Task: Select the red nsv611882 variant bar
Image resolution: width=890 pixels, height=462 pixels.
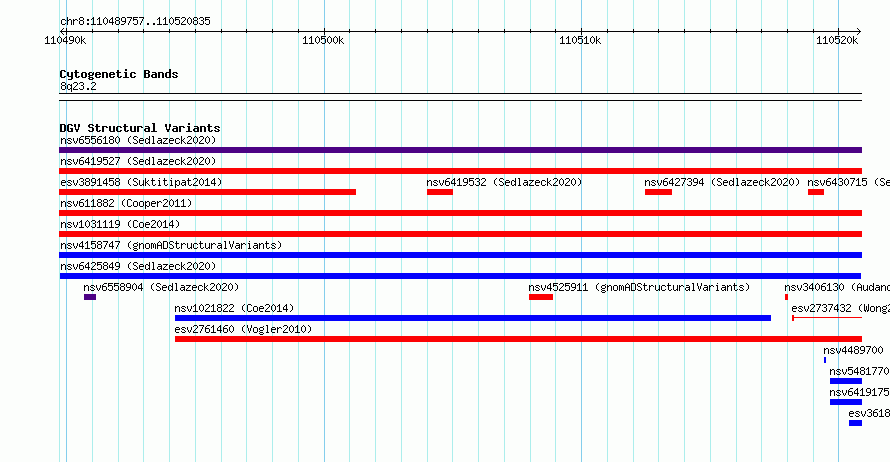Action: coord(460,213)
